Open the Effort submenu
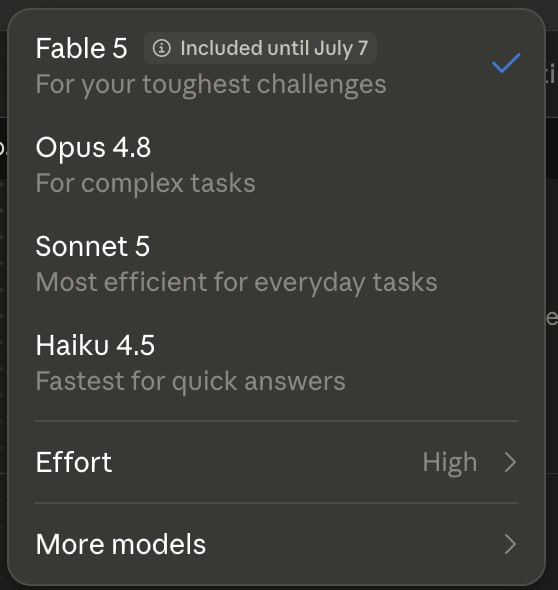Viewport: 558px width, 590px height. click(277, 462)
